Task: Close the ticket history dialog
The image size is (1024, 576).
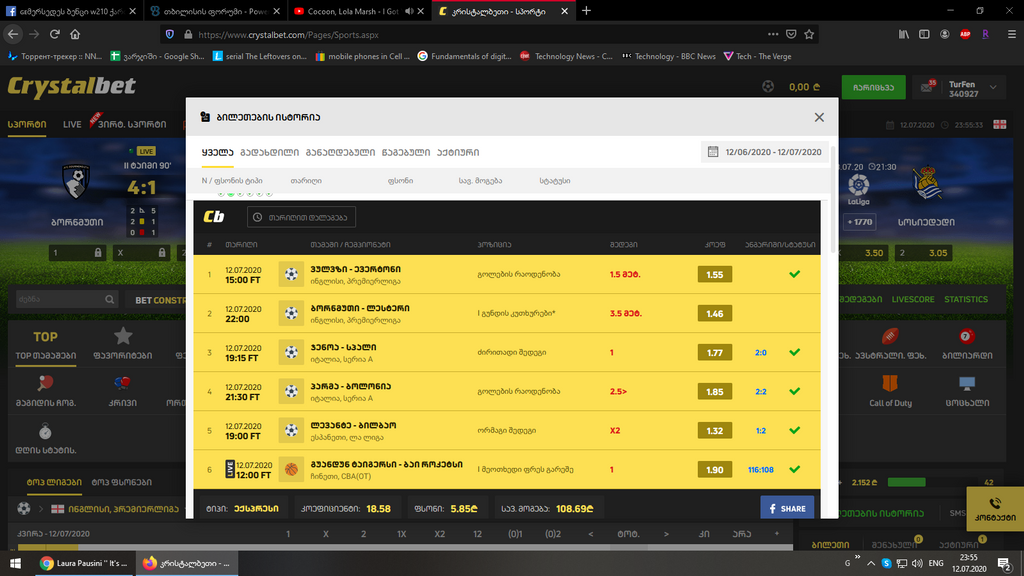Action: tap(819, 118)
